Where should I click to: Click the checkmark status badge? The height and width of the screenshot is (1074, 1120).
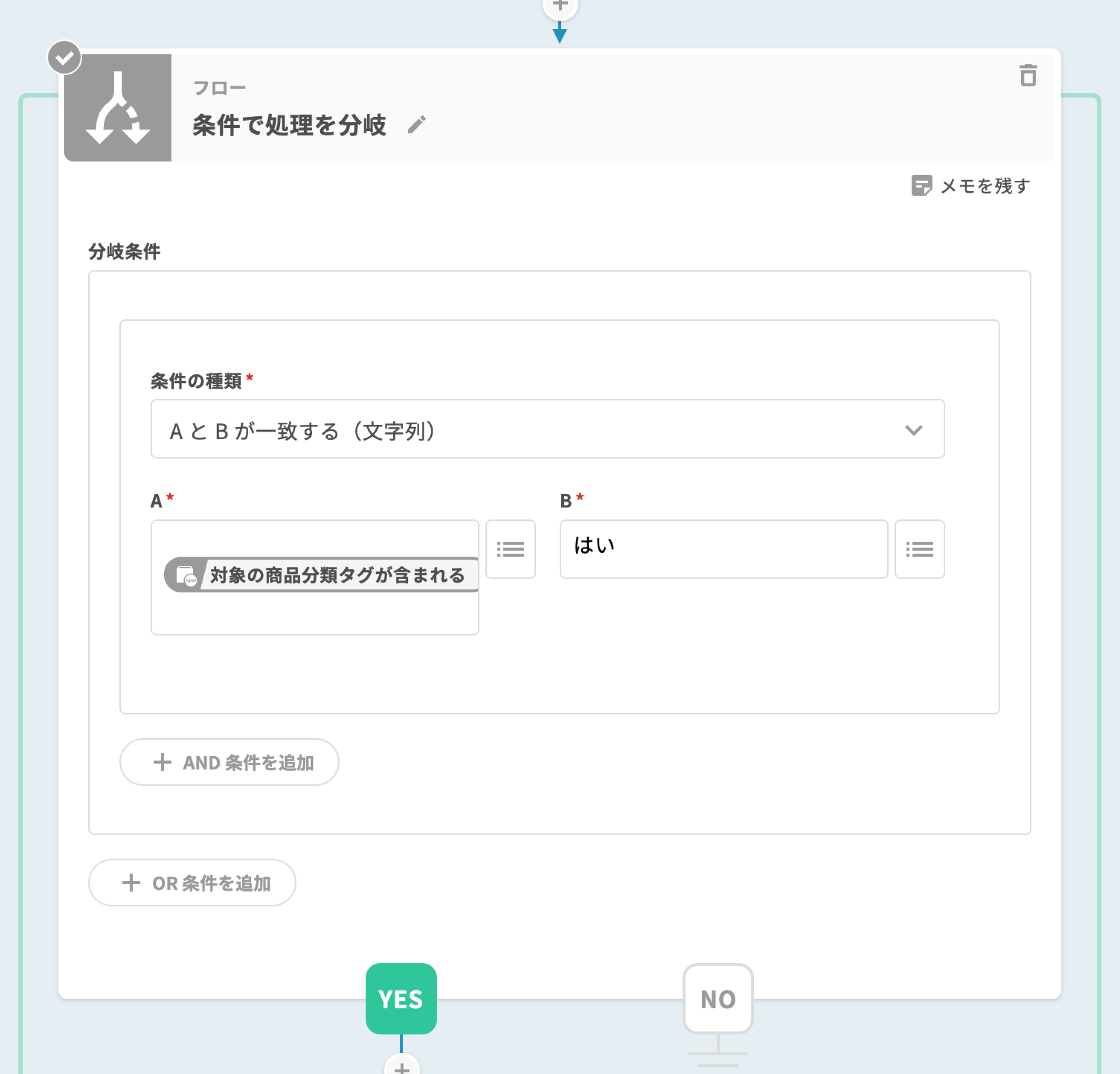click(x=64, y=57)
